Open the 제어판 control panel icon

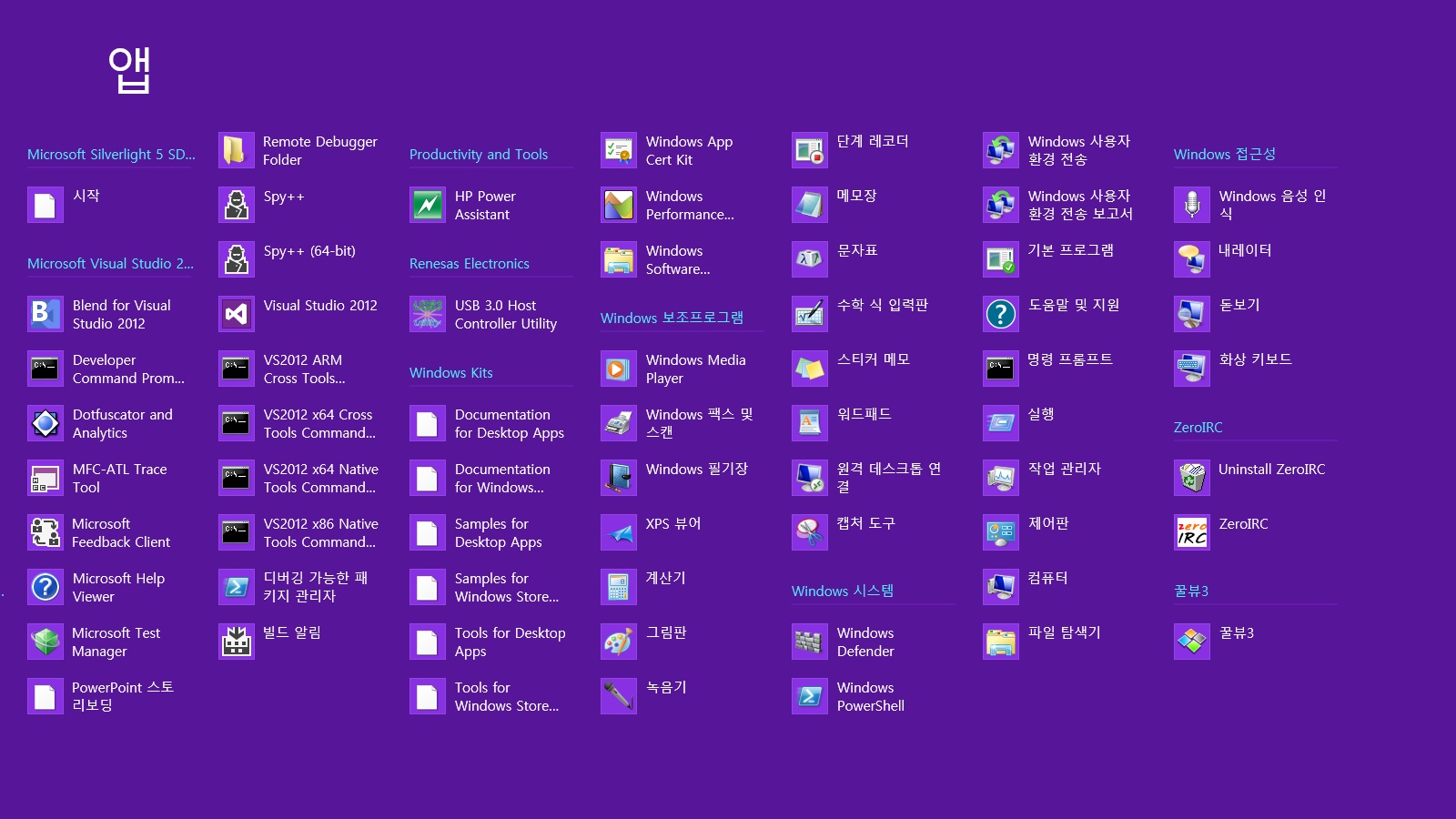point(1001,532)
